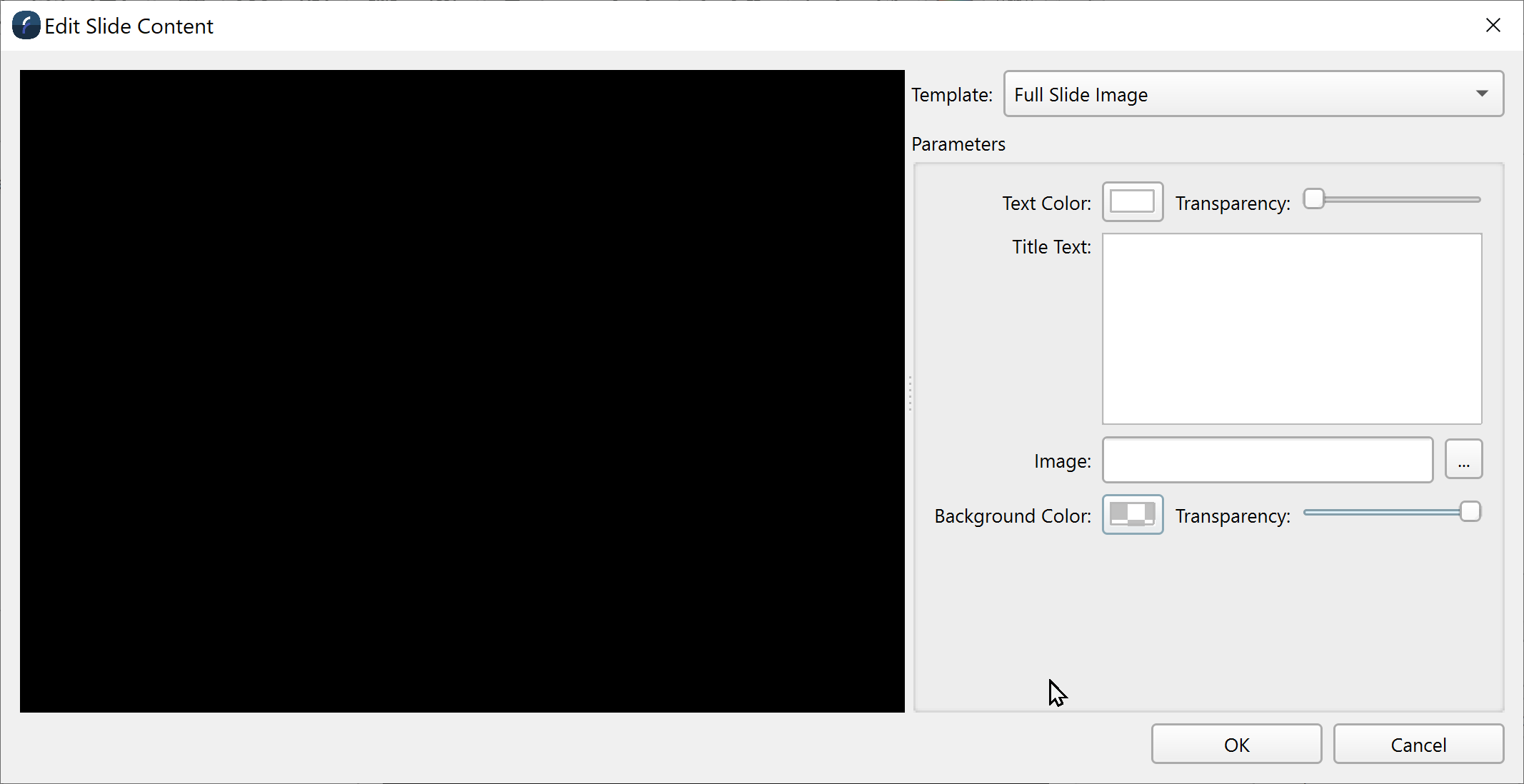The image size is (1524, 784).
Task: Click the Template: label
Action: click(x=951, y=95)
